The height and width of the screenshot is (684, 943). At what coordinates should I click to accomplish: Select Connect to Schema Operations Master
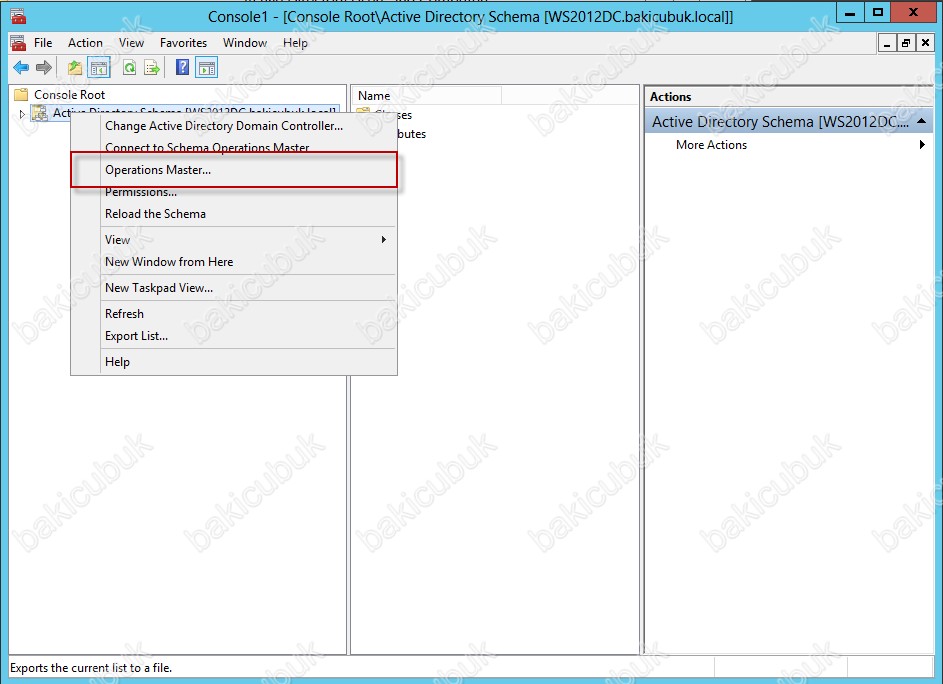coord(234,147)
